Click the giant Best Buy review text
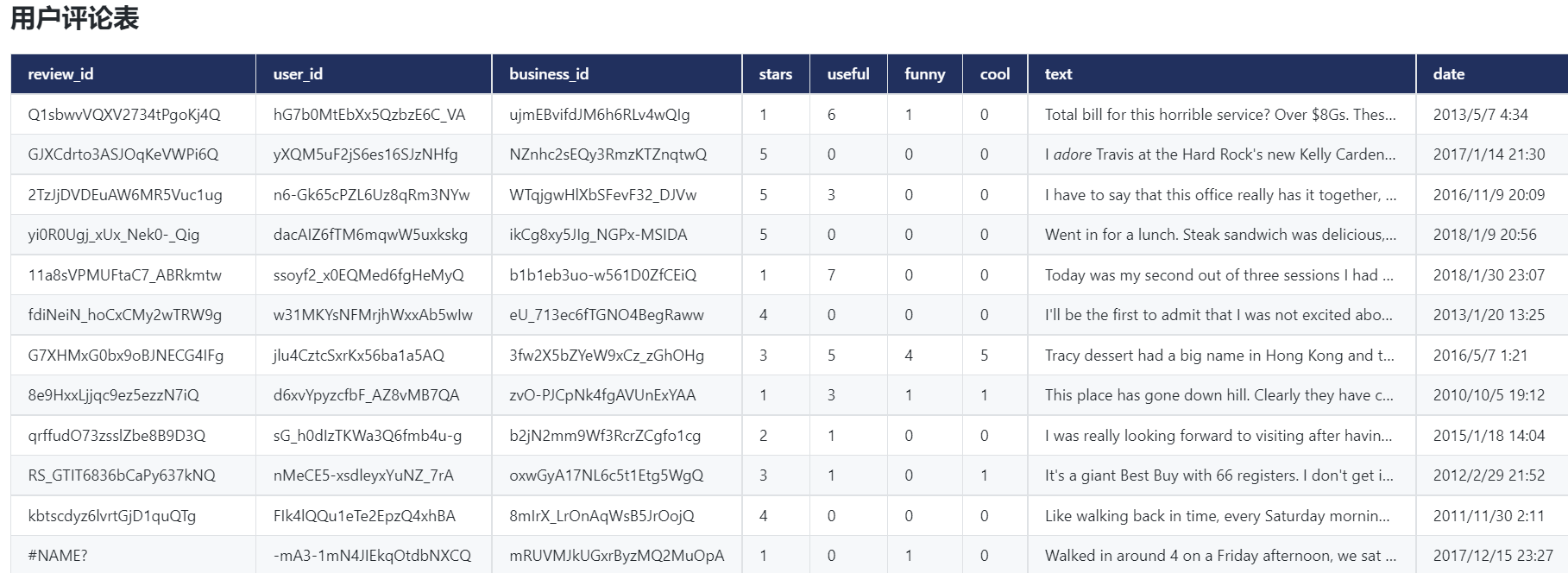The height and width of the screenshot is (573, 1568). pos(1219,475)
